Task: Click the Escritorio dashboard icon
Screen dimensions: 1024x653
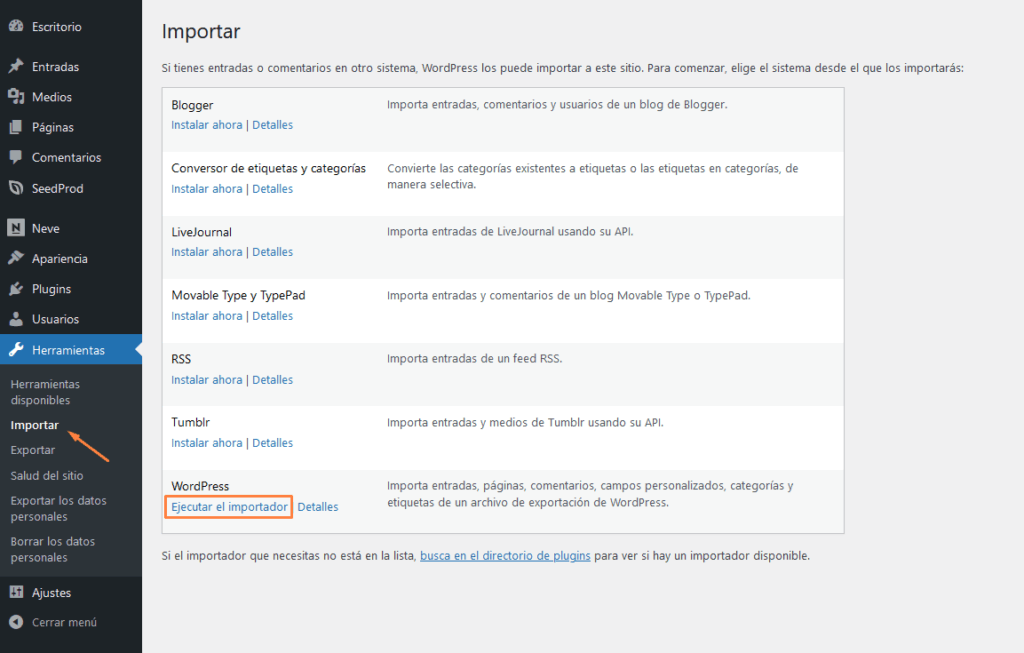Action: click(16, 26)
